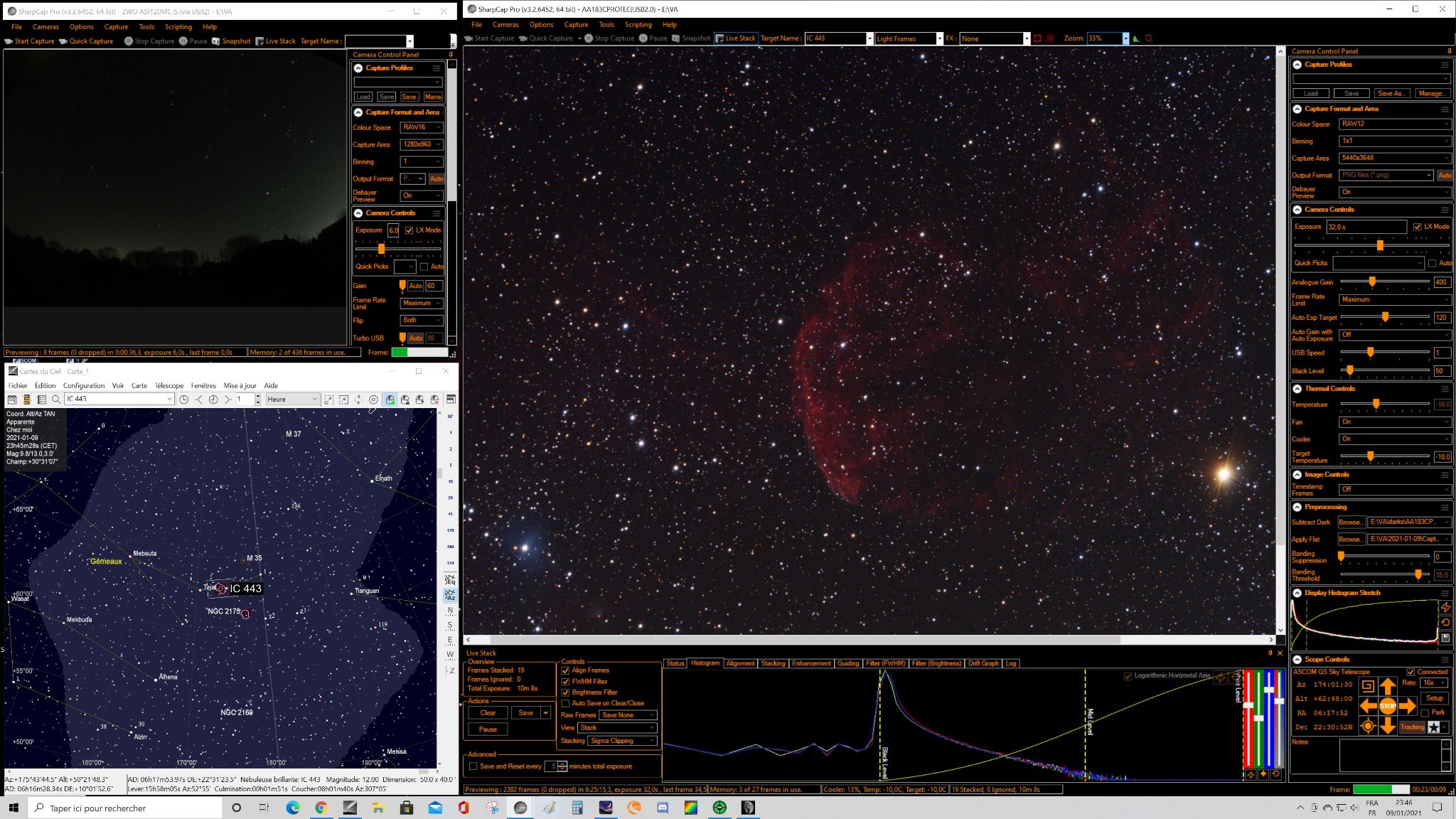Open Microsoft Edge from the taskbar
The height and width of the screenshot is (819, 1456).
click(293, 808)
